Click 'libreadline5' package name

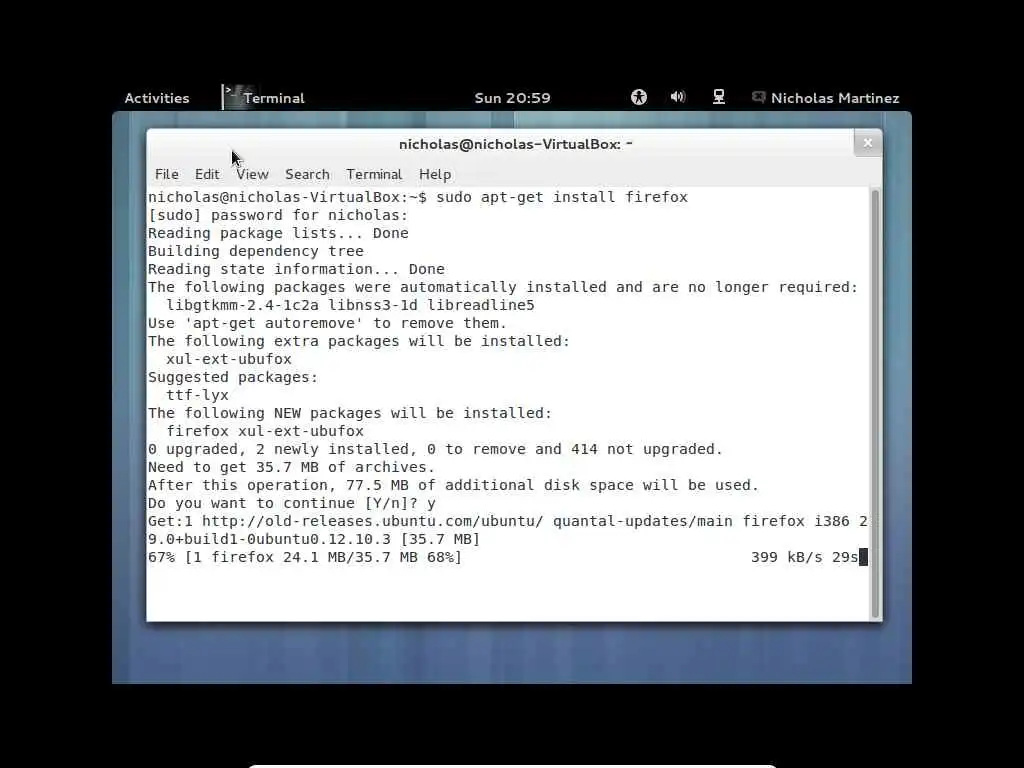click(x=481, y=305)
